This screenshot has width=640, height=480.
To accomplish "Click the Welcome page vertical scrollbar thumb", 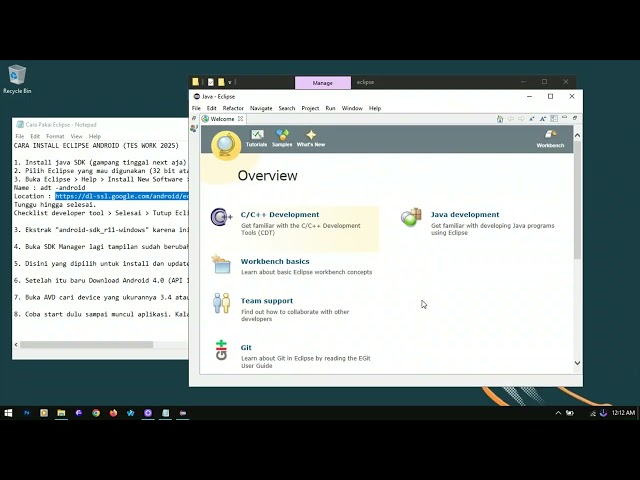I will [x=577, y=200].
